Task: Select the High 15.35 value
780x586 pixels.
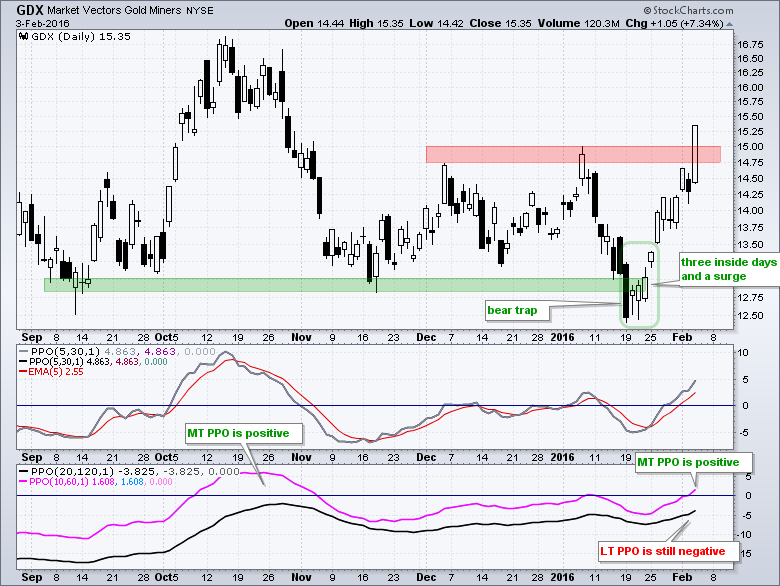Action: [376, 23]
